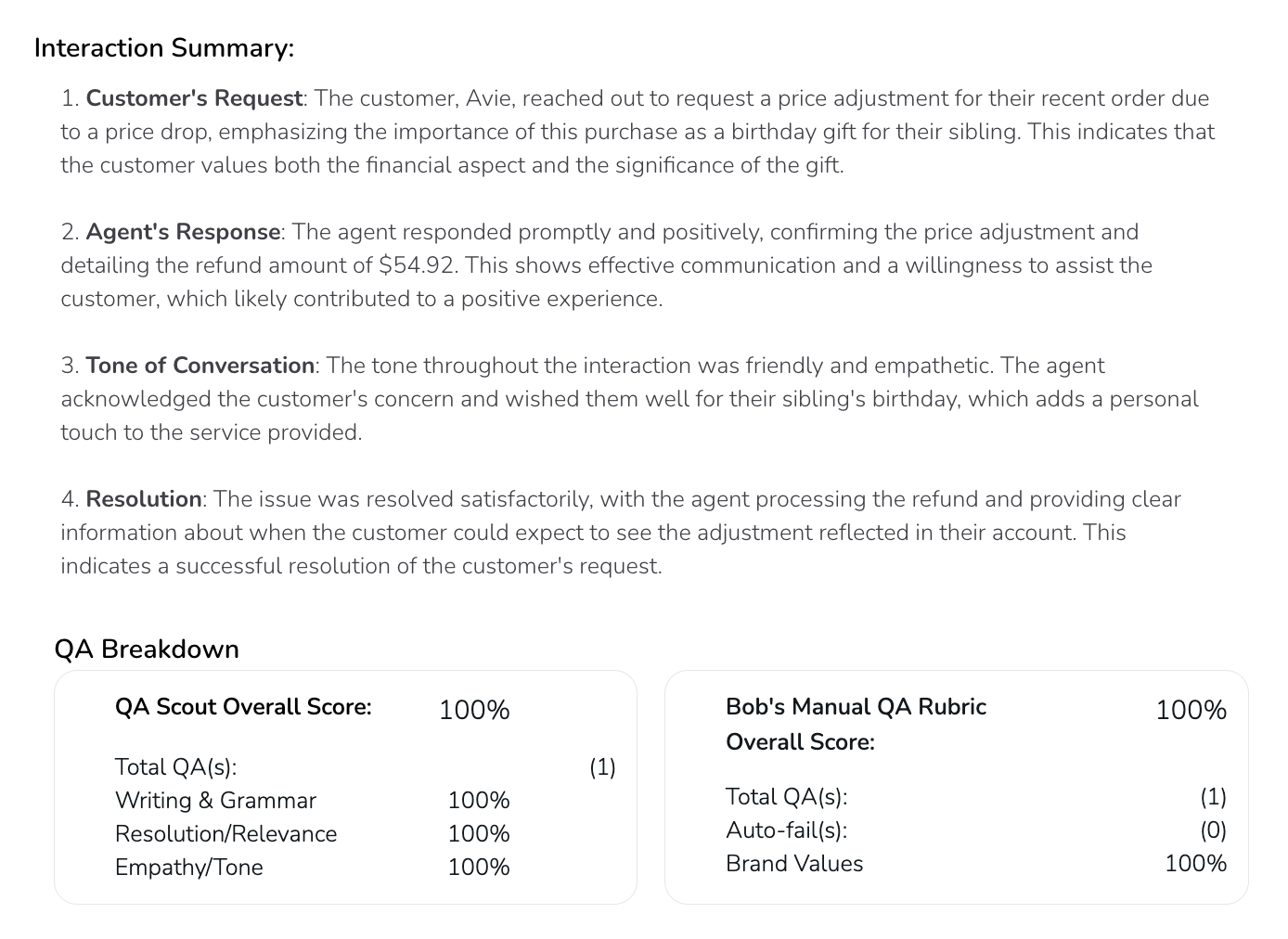
Task: Click the Writing & Grammar 100% value
Action: pos(479,801)
